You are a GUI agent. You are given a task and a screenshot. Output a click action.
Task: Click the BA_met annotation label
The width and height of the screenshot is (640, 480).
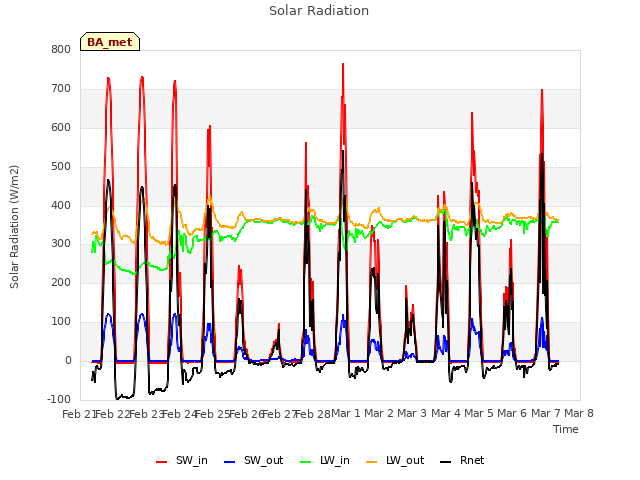click(110, 42)
